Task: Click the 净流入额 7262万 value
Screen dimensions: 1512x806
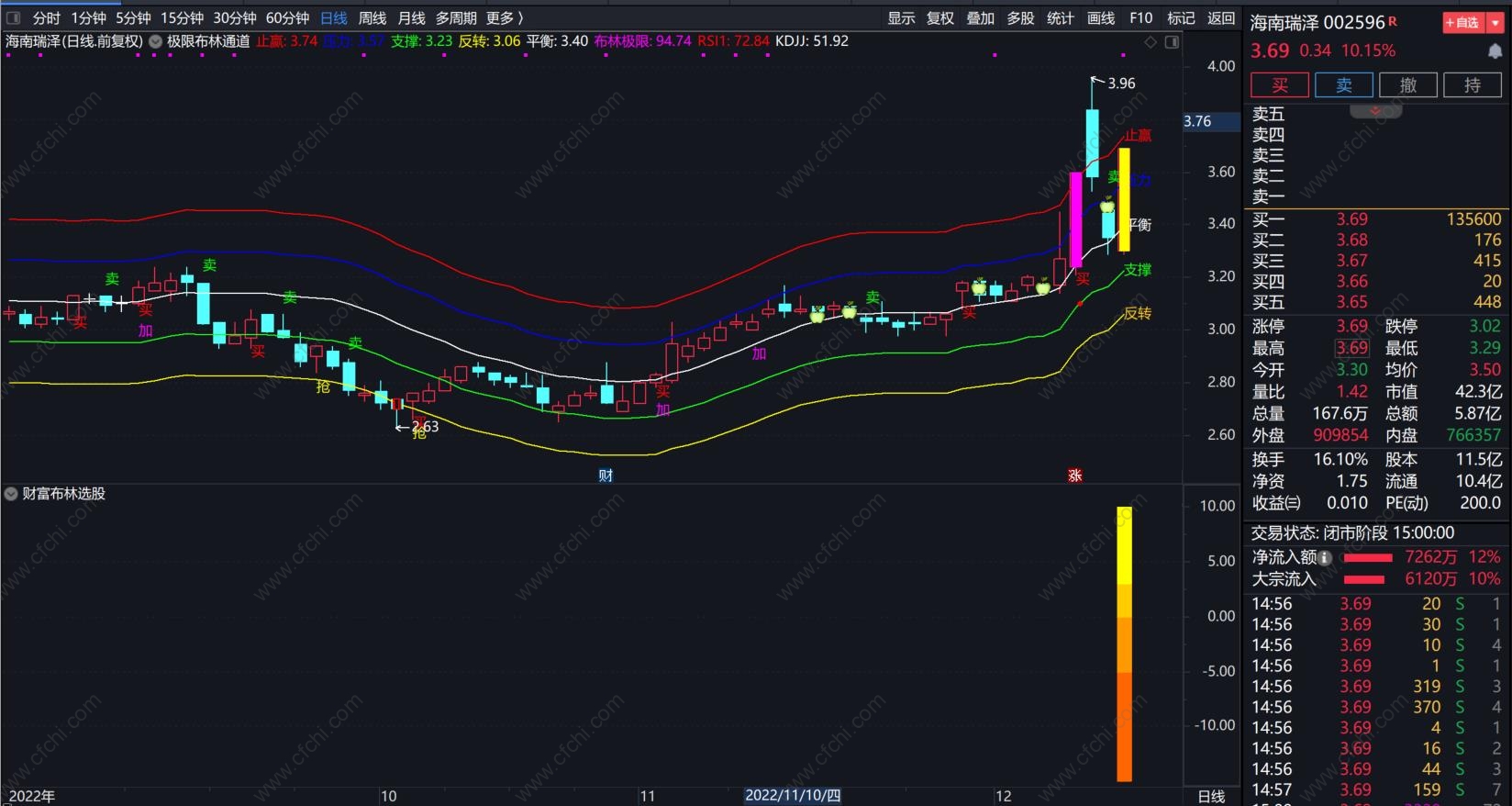Action: point(1430,557)
